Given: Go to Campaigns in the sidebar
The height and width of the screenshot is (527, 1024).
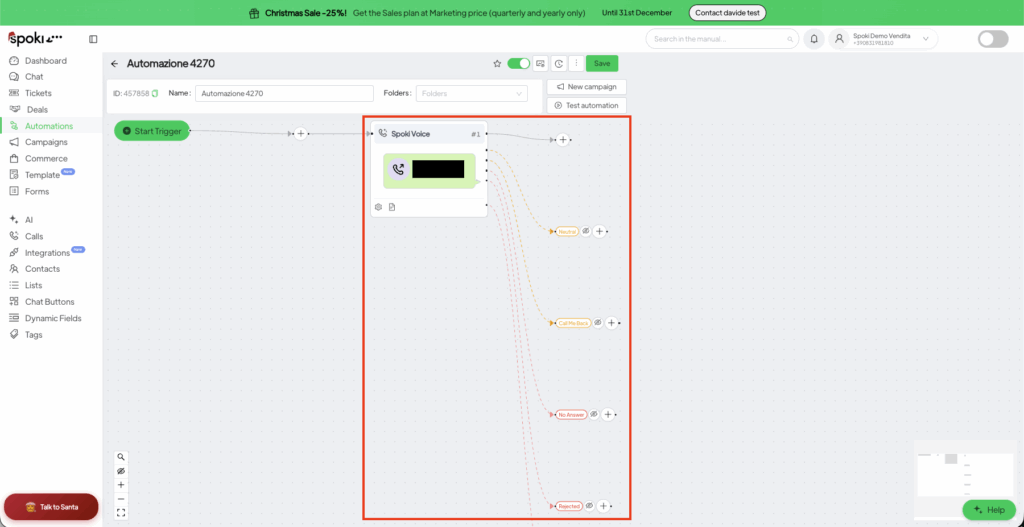Looking at the screenshot, I should point(46,142).
